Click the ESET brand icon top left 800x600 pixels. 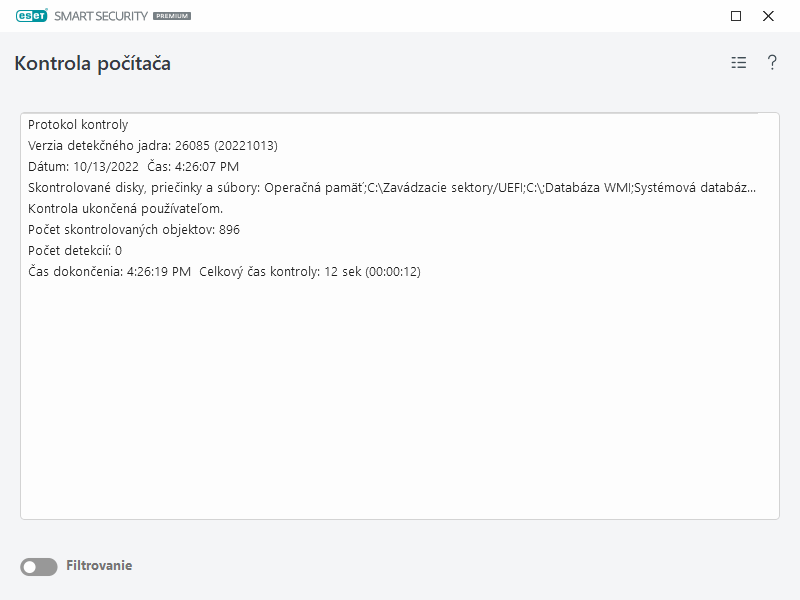[31, 16]
